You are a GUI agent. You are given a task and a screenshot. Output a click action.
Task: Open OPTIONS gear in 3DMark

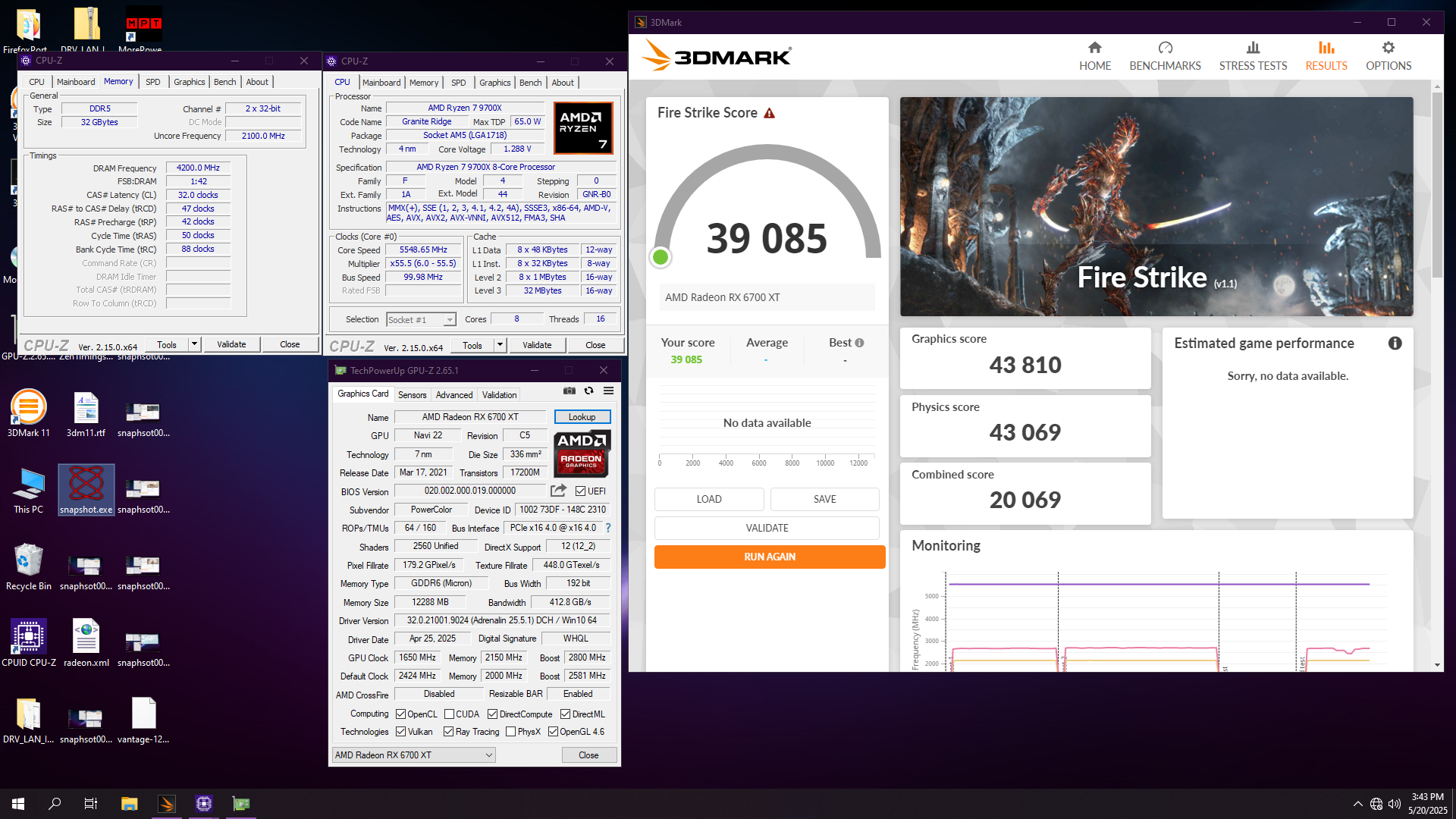(x=1389, y=56)
